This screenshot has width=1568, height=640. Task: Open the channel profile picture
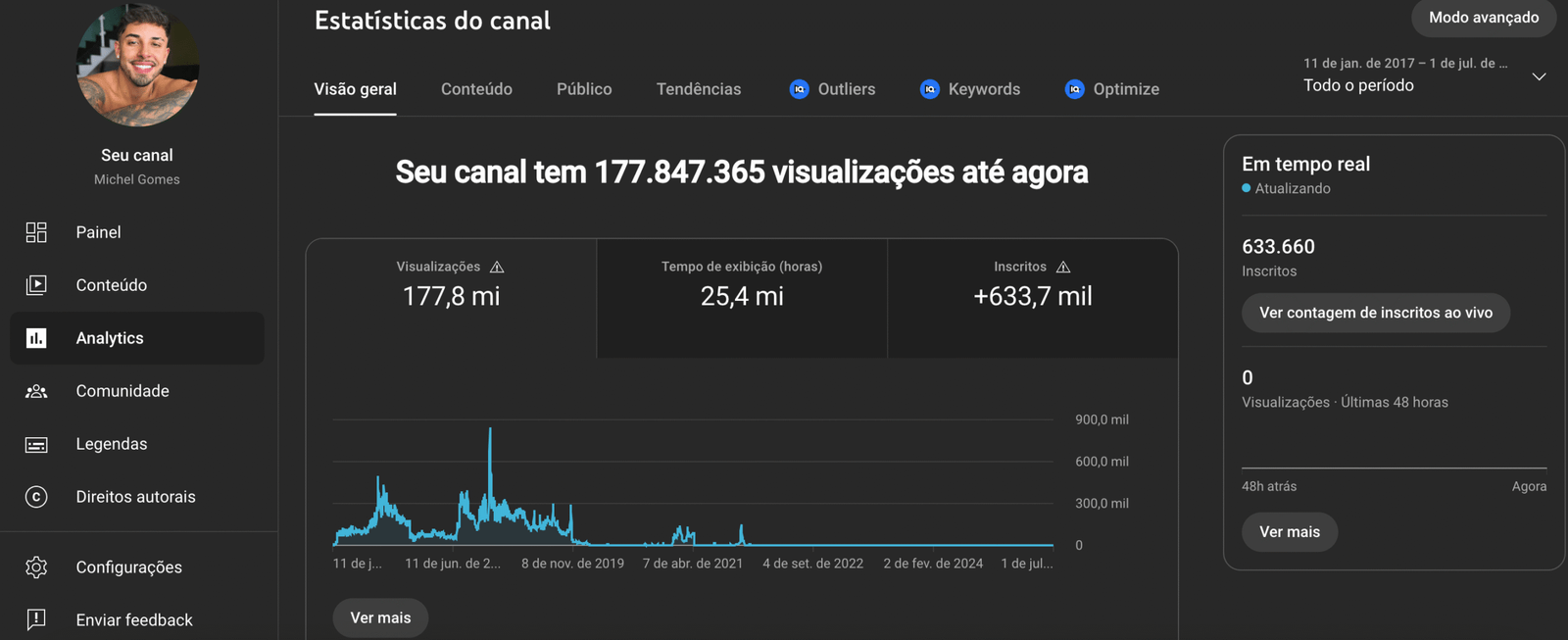[138, 65]
